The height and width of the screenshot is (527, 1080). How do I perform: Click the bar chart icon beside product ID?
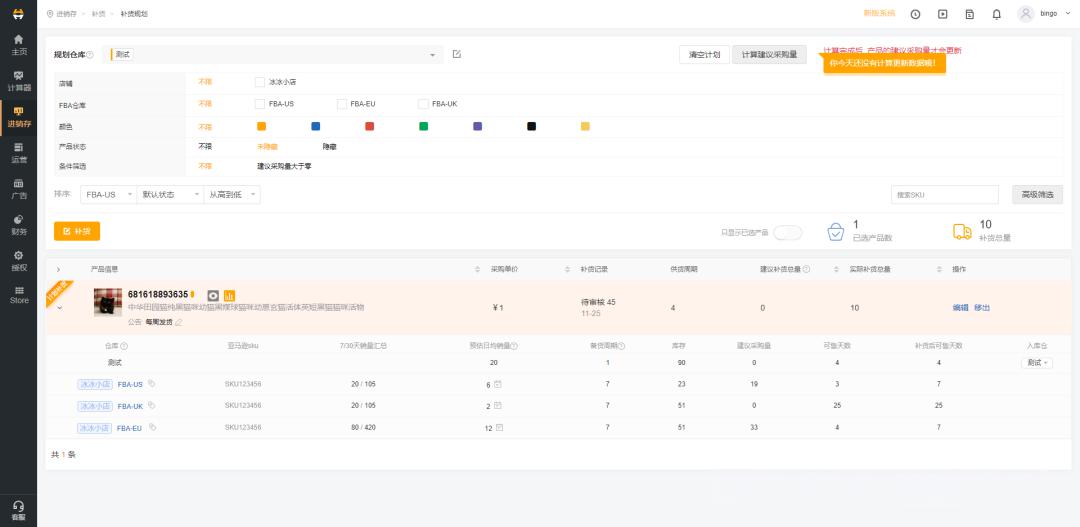(x=229, y=295)
